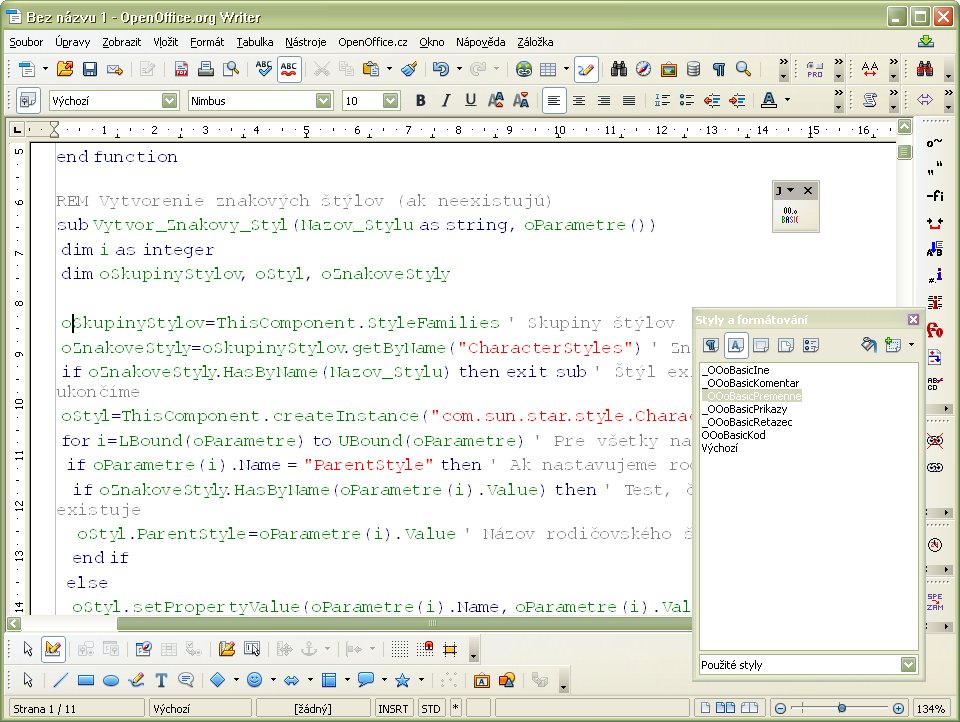The width and height of the screenshot is (960, 722).
Task: Toggle nonprinting characters pilcrow button
Action: click(718, 69)
